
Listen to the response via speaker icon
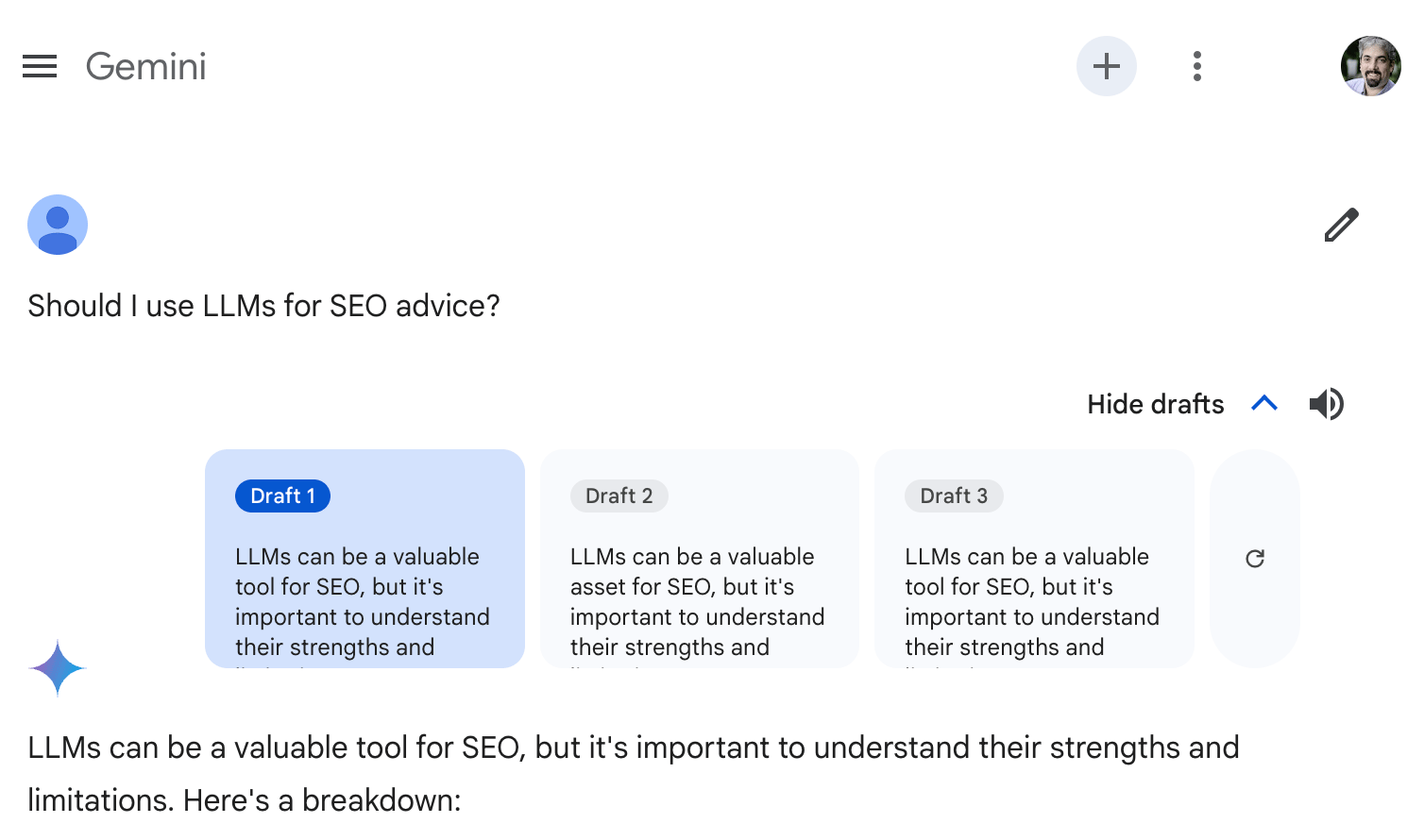(x=1326, y=404)
